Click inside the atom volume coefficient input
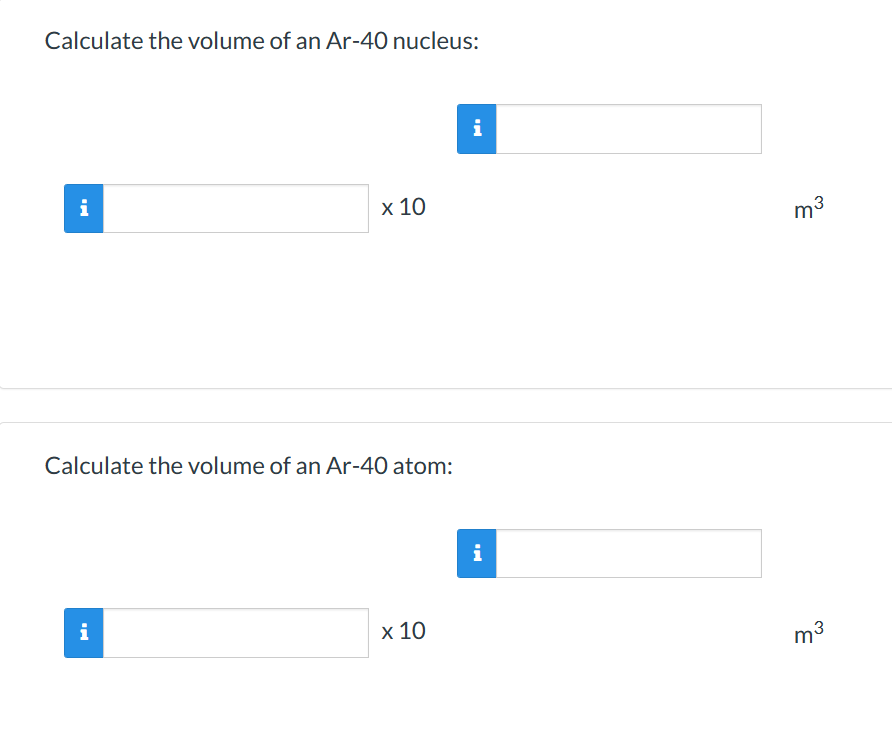The image size is (892, 751). 235,632
